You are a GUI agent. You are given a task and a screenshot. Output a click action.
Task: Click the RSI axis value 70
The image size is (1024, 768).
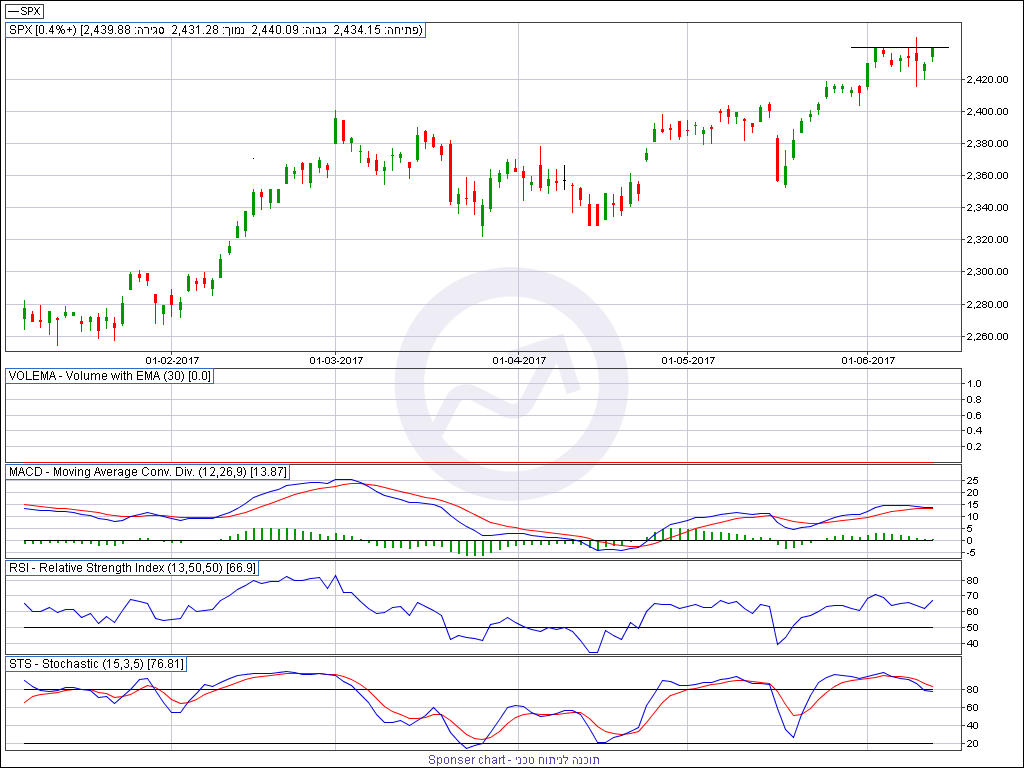point(972,596)
